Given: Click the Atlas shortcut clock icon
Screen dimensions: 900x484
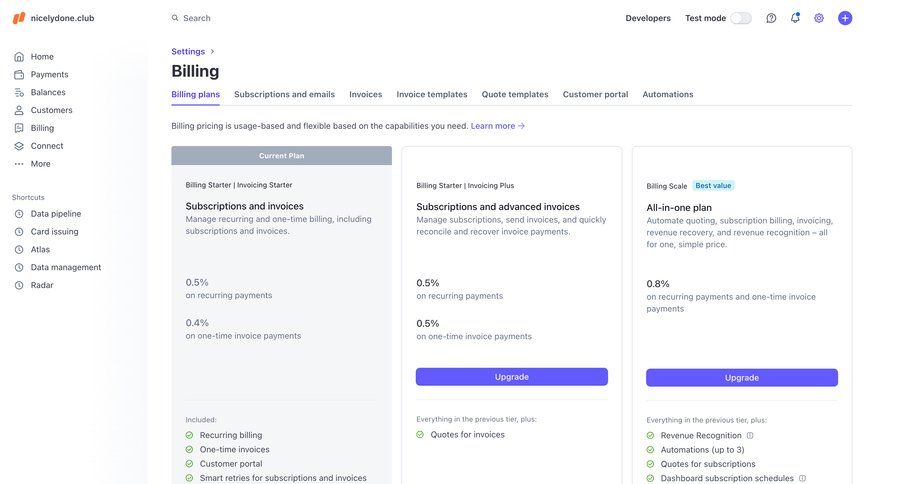Looking at the screenshot, I should pyautogui.click(x=19, y=249).
